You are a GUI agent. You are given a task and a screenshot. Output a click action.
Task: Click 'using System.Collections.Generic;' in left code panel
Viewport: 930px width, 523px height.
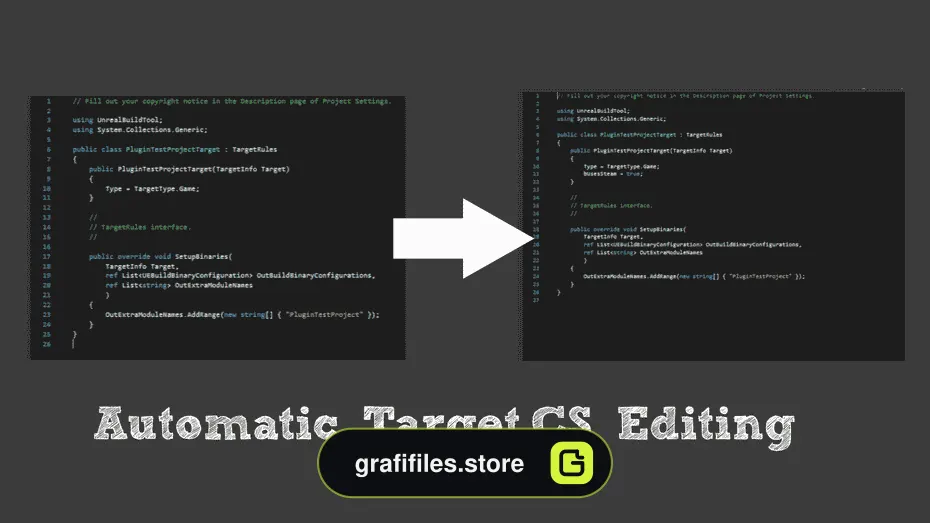(x=140, y=130)
